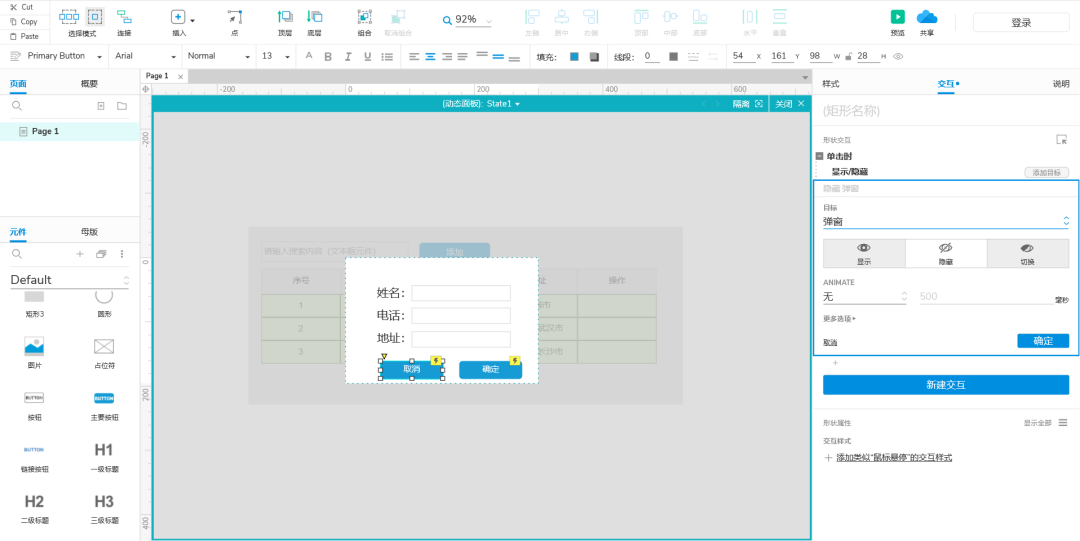Click the text color A icon

pyautogui.click(x=309, y=56)
